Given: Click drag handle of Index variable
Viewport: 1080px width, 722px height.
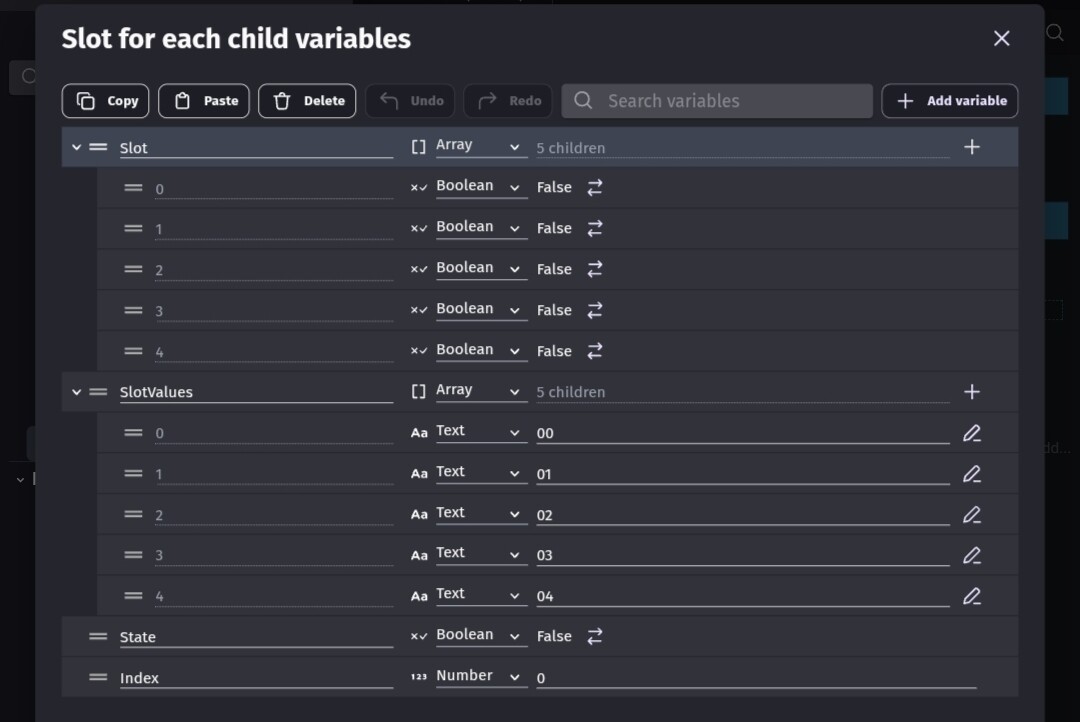Looking at the screenshot, I should (98, 677).
